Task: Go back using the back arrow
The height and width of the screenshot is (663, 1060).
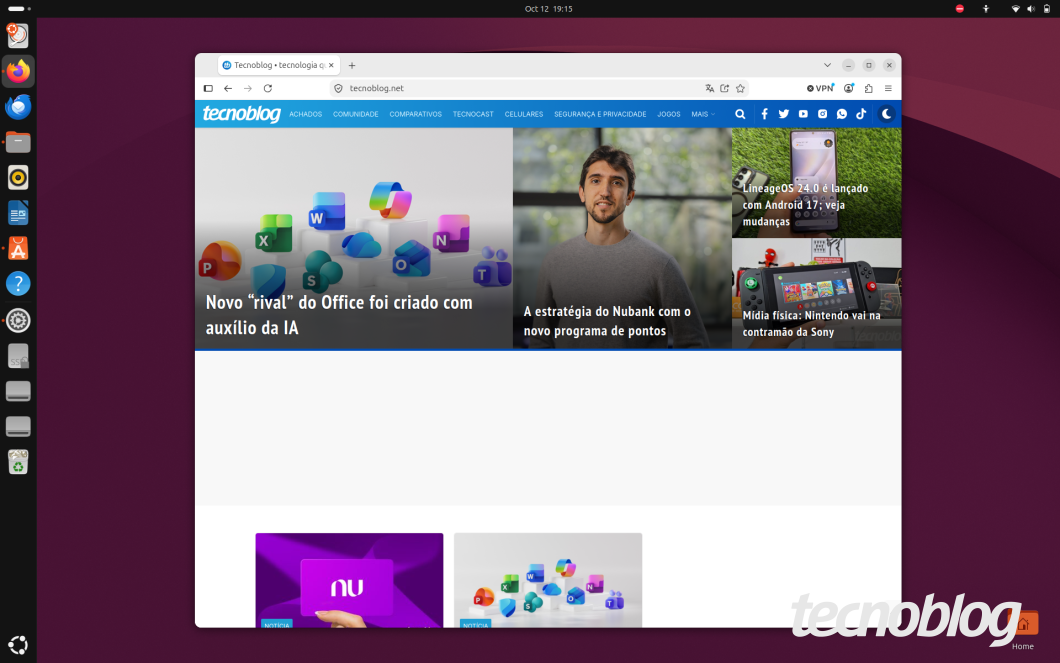Action: (x=228, y=89)
